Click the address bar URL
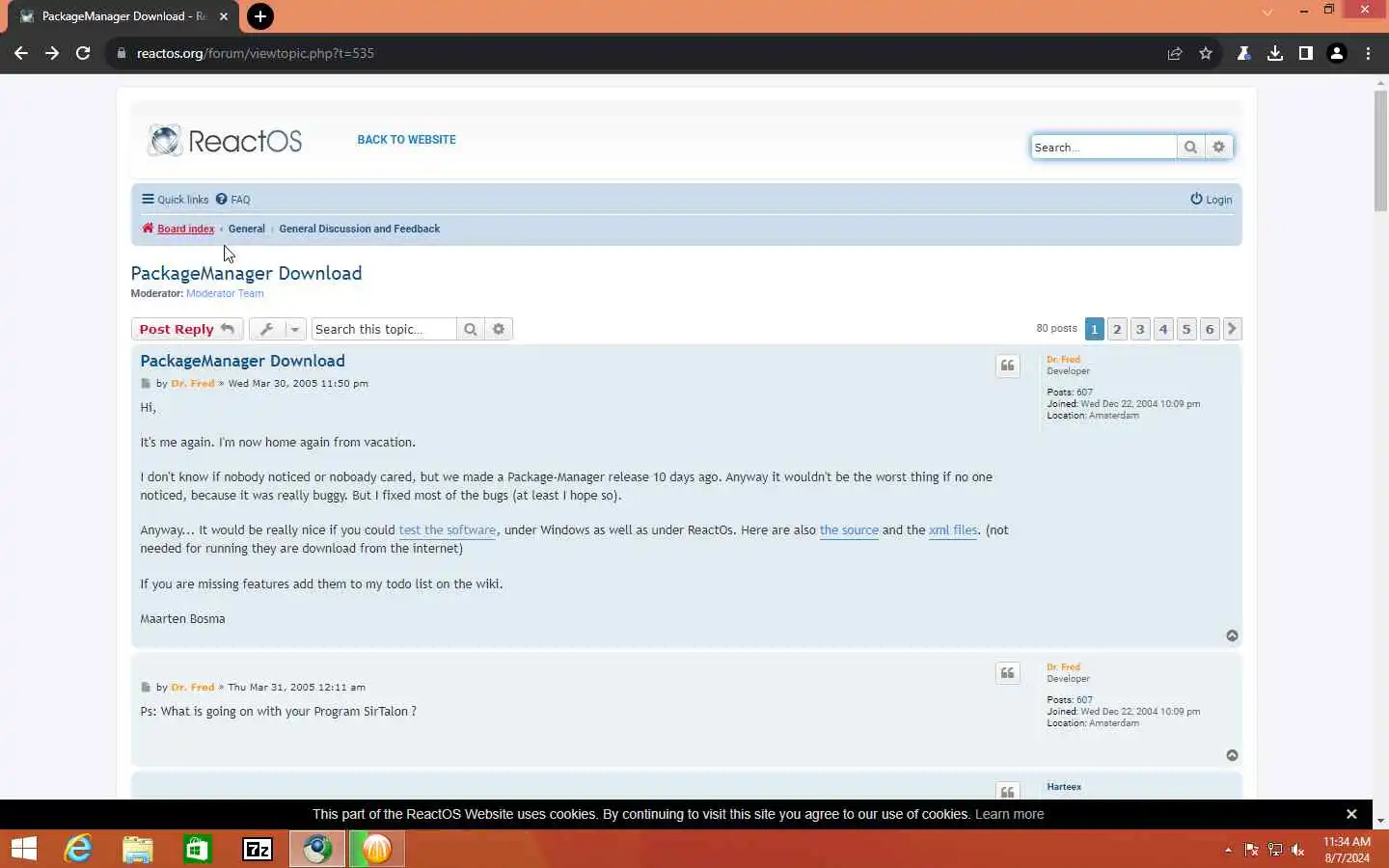This screenshot has width=1389, height=868. pyautogui.click(x=256, y=53)
